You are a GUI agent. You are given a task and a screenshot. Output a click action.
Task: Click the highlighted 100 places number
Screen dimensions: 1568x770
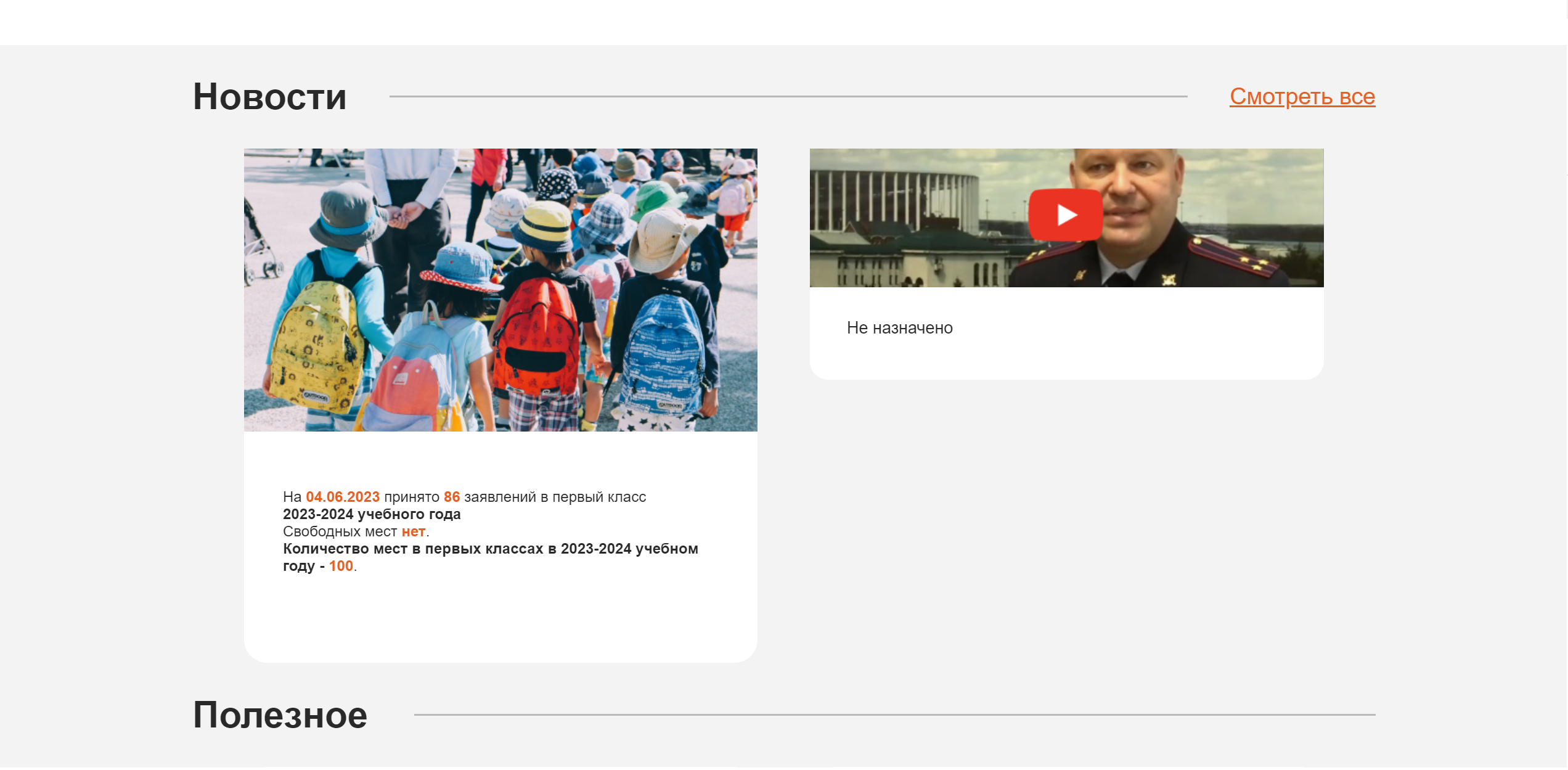341,566
